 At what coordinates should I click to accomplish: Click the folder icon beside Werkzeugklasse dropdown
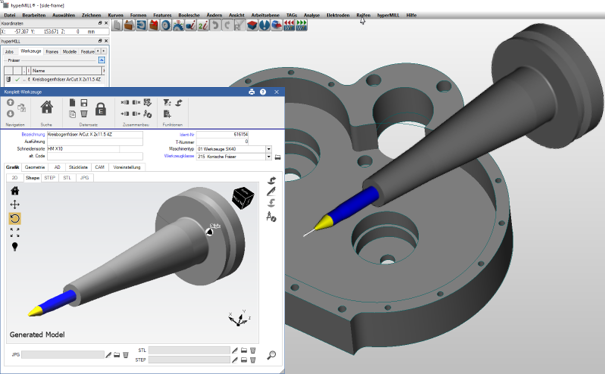click(x=277, y=157)
